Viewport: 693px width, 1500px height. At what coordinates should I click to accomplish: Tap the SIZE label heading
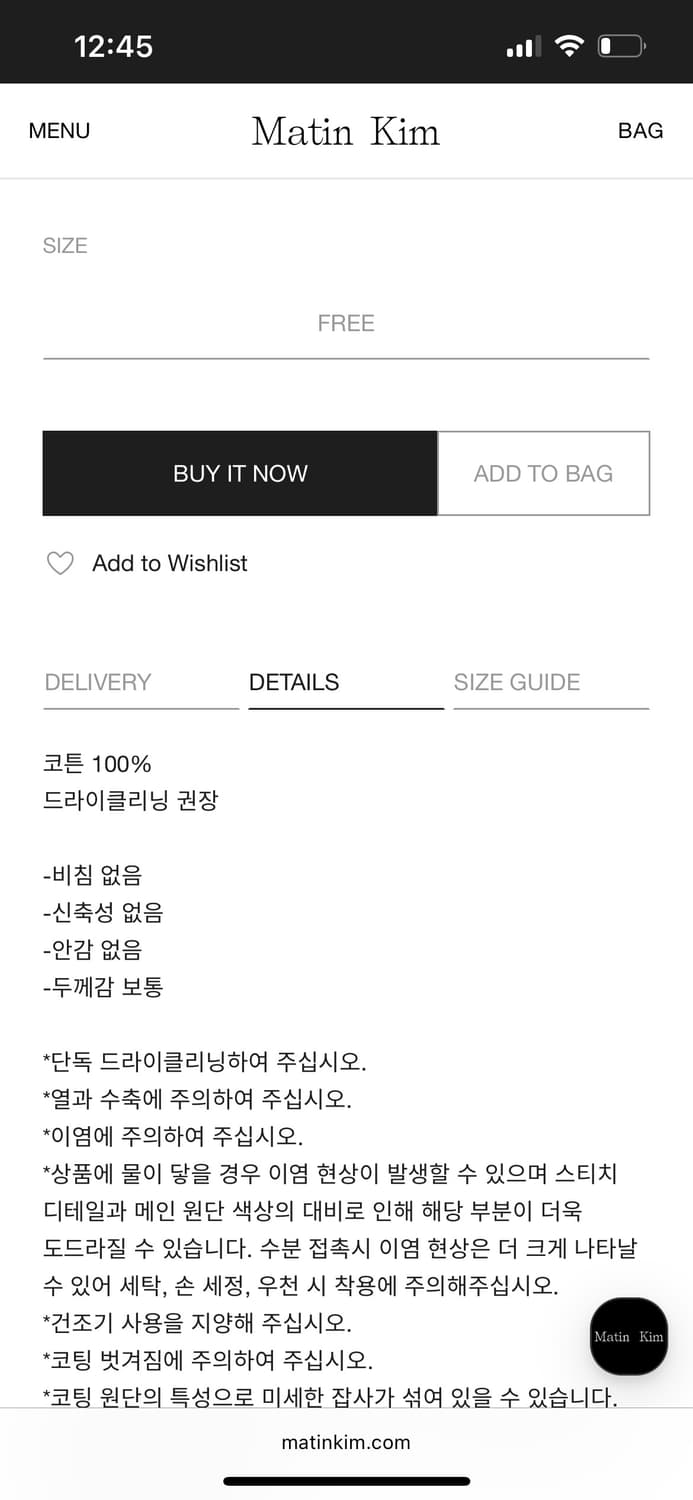coord(65,246)
